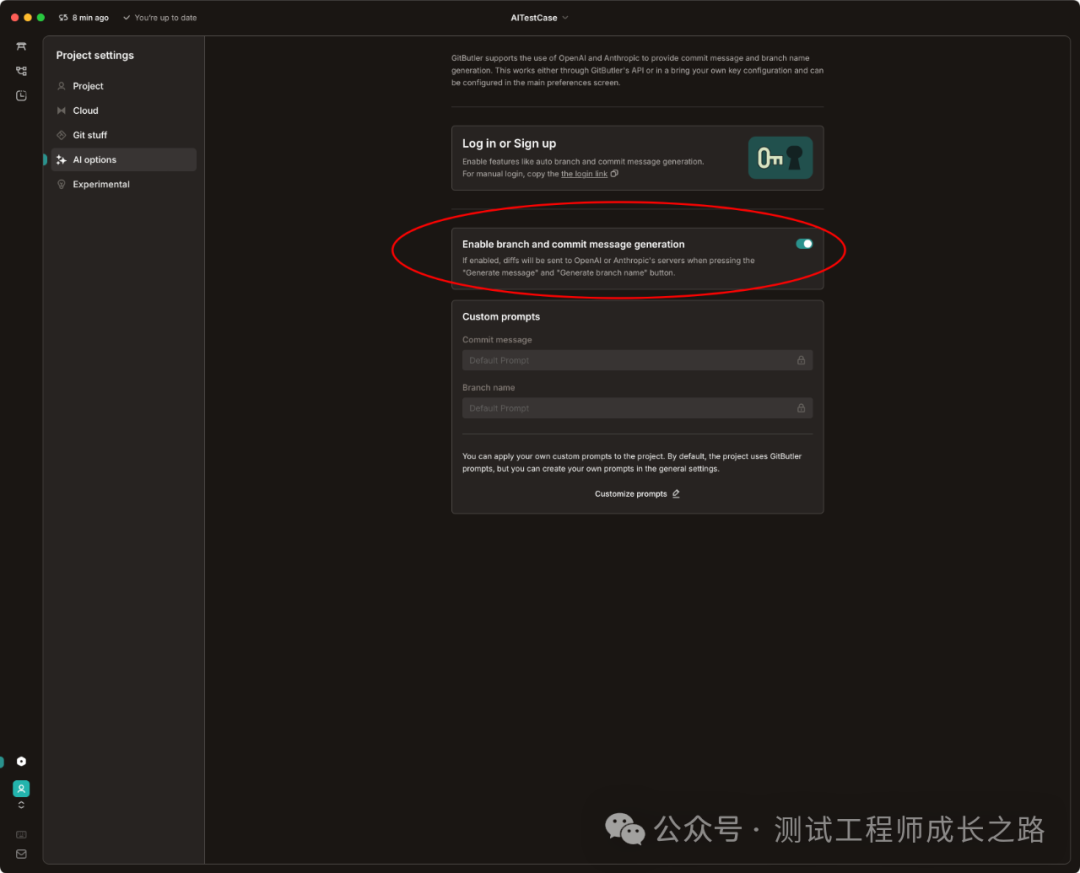Open the workspace board icon in left rail
1080x873 pixels.
pos(21,46)
